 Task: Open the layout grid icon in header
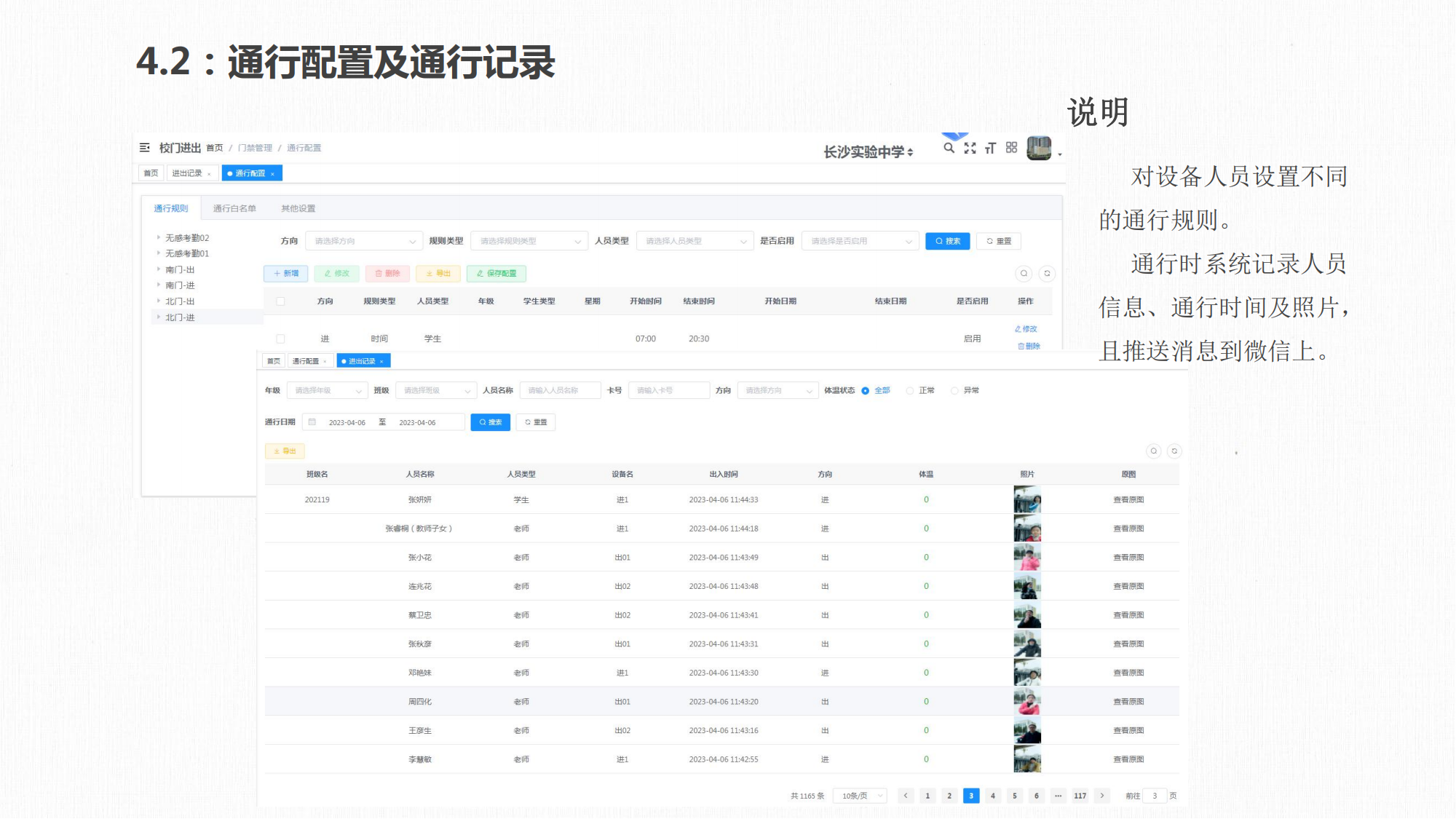(x=1011, y=148)
